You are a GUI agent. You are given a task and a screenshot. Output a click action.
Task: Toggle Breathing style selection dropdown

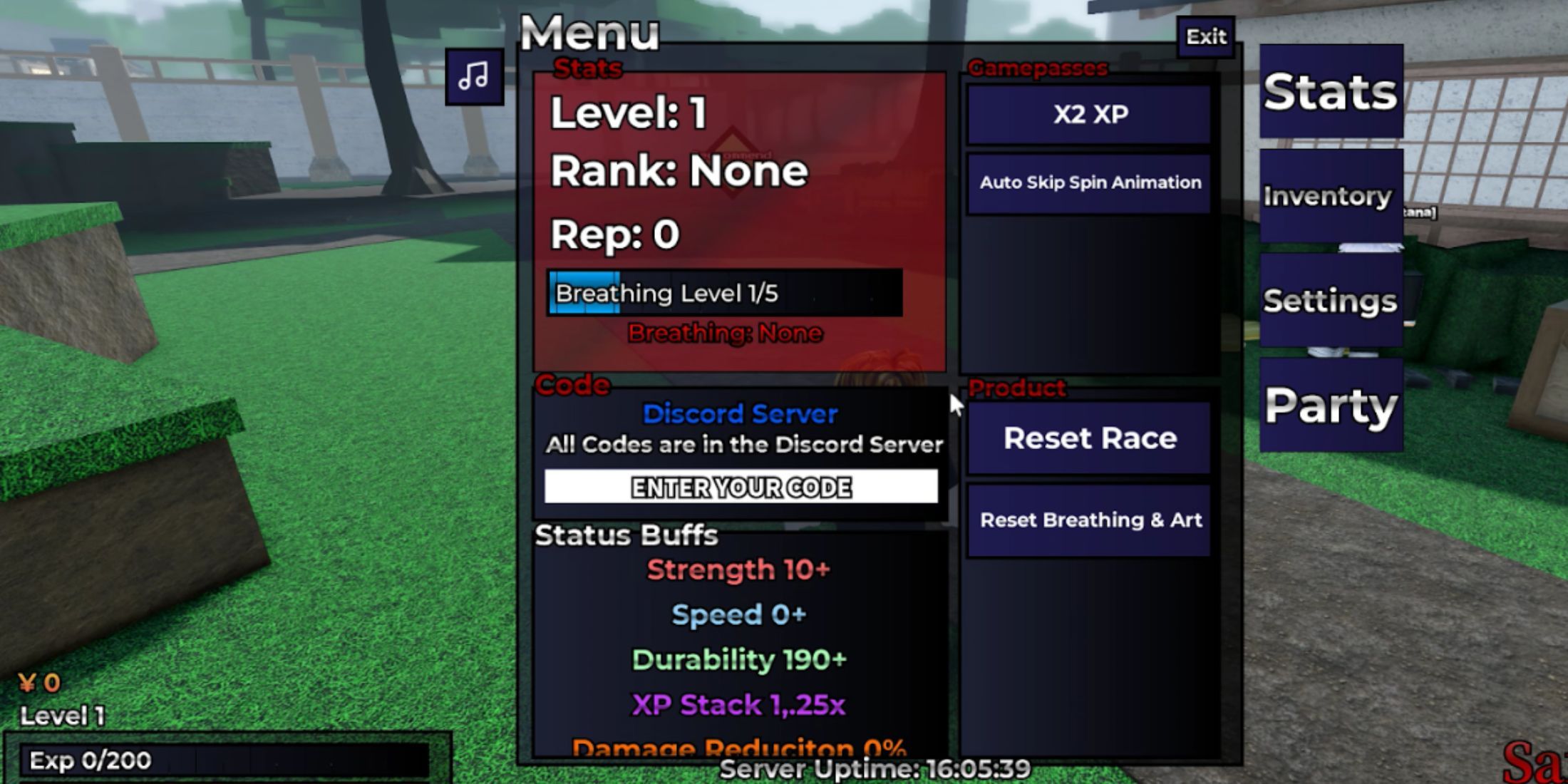(728, 332)
